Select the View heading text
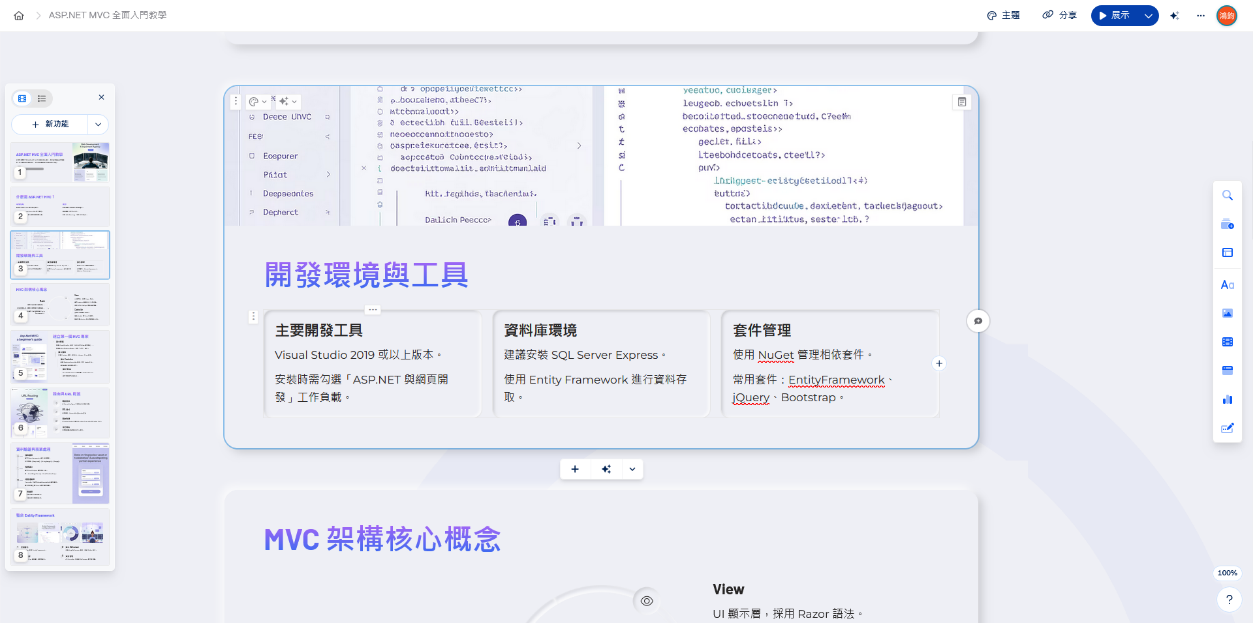The width and height of the screenshot is (1253, 623). tap(728, 589)
